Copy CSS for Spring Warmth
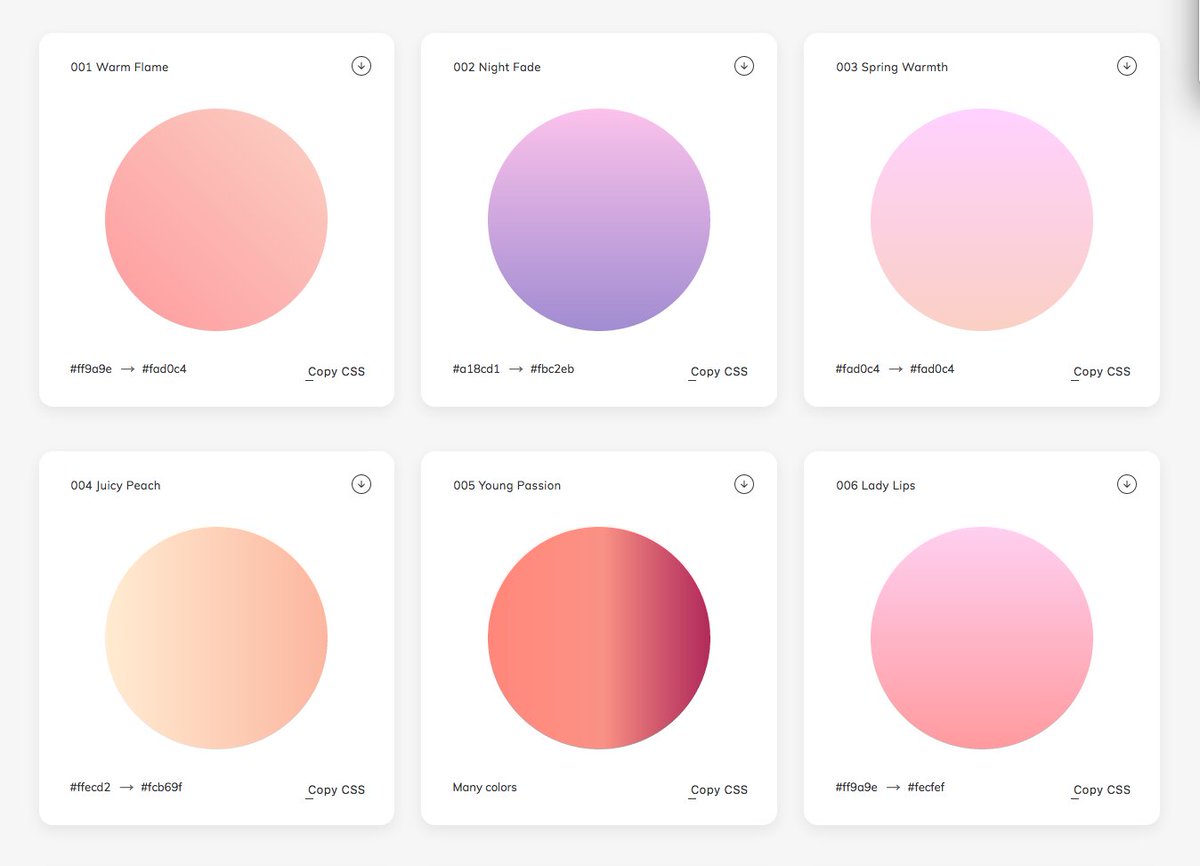Viewport: 1200px width, 866px height. click(1102, 371)
